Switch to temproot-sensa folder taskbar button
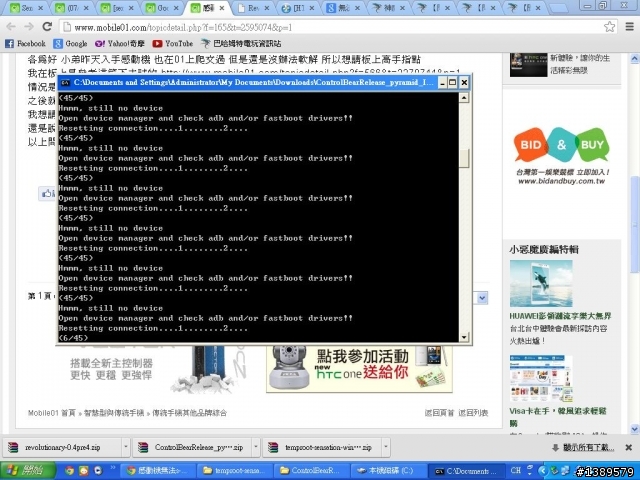The image size is (640, 480). coord(234,471)
